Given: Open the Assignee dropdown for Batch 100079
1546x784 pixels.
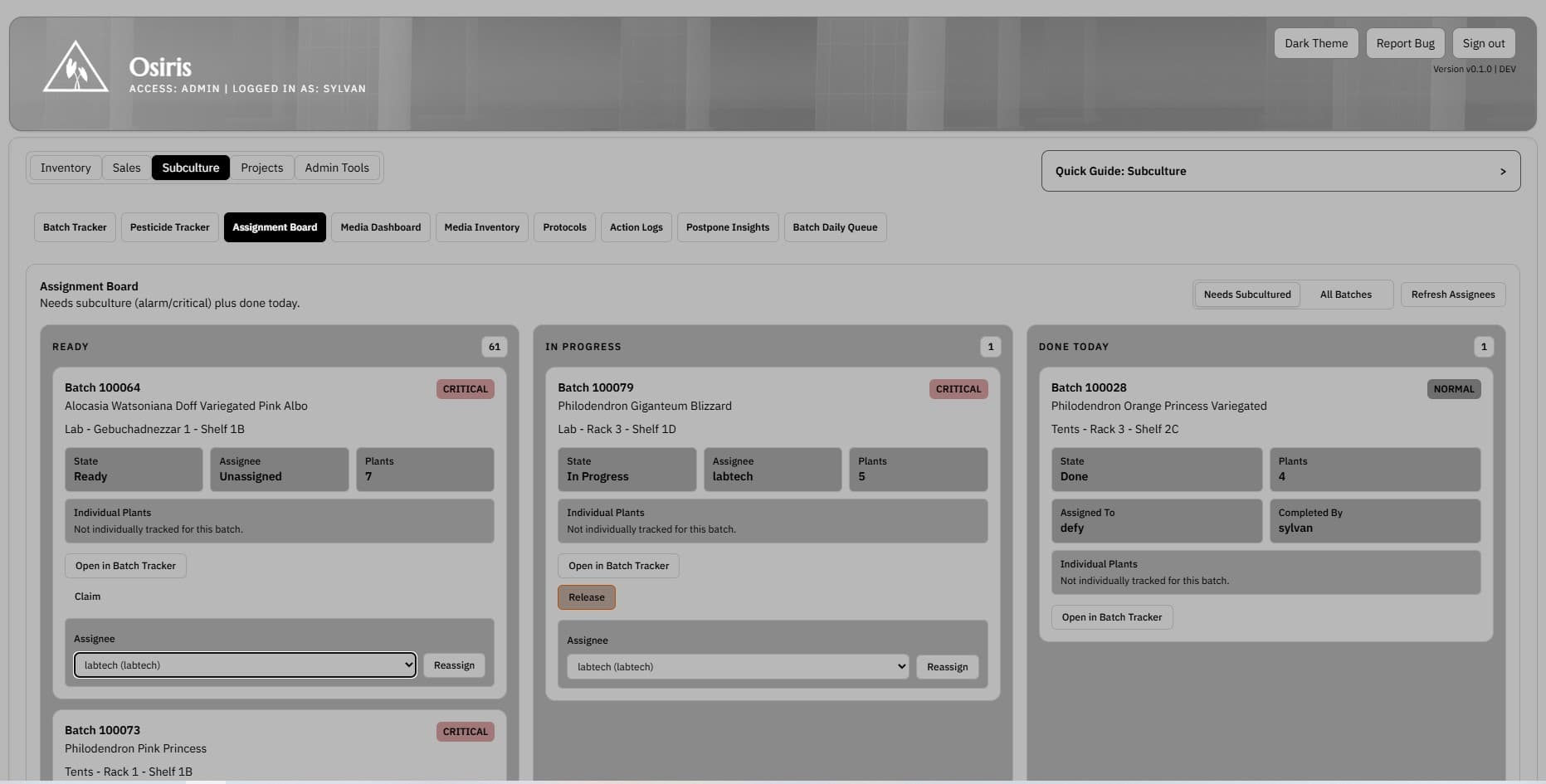Looking at the screenshot, I should (x=736, y=666).
